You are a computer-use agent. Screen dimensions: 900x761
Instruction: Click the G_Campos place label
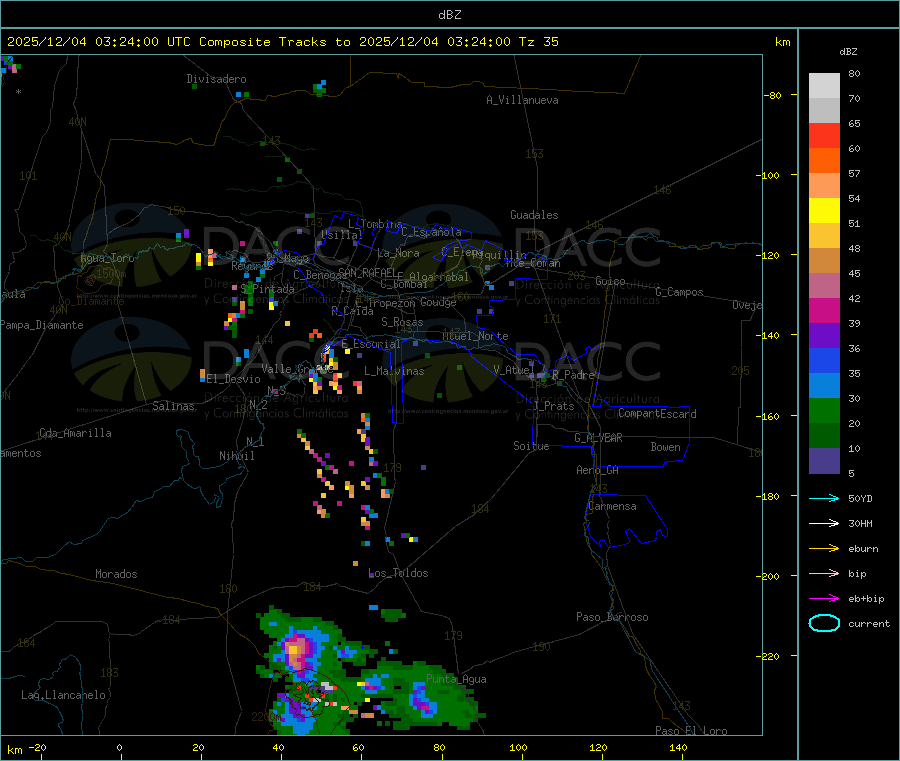tap(680, 292)
